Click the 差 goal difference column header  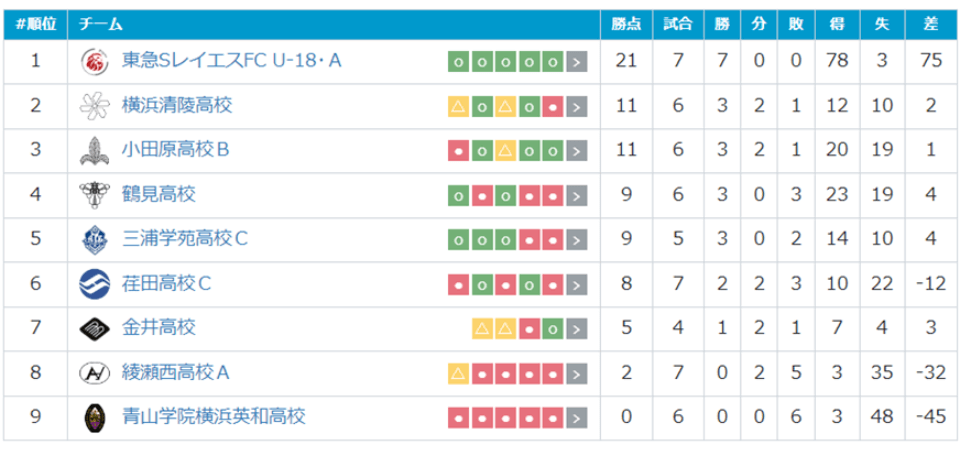point(932,23)
